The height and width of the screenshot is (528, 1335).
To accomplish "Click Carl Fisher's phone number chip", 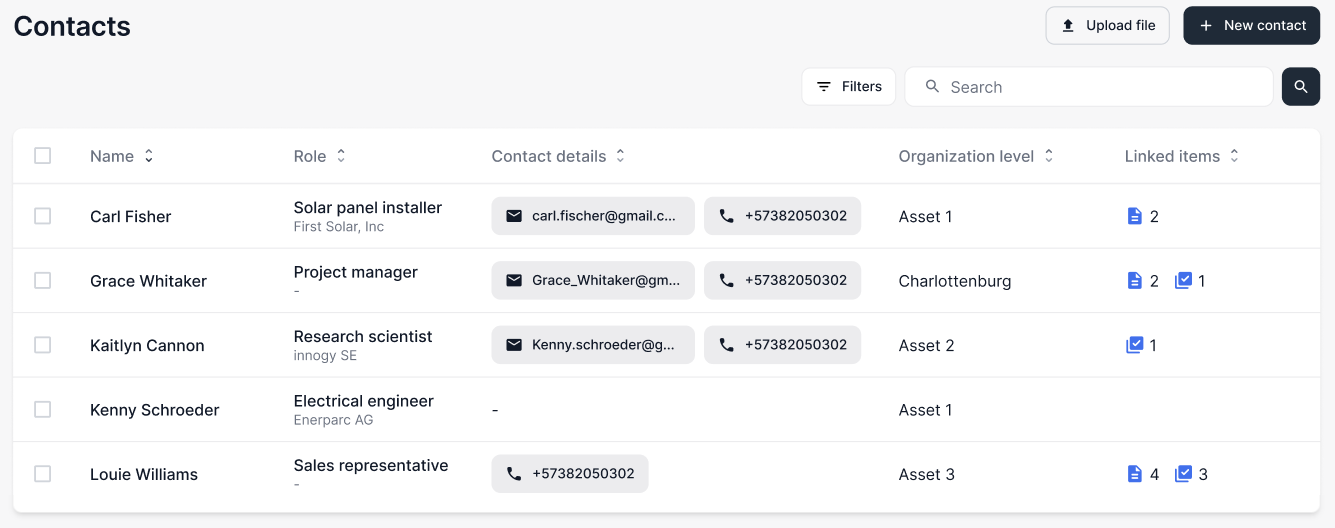I will click(782, 216).
